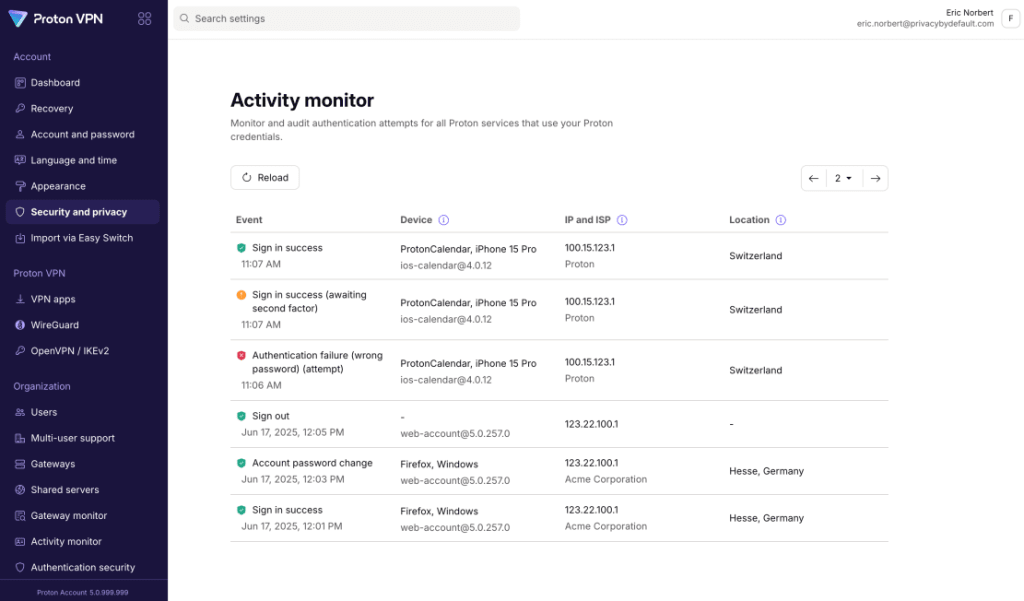Click the search magnifier icon
Screen dimensions: 1024x601
(x=185, y=19)
